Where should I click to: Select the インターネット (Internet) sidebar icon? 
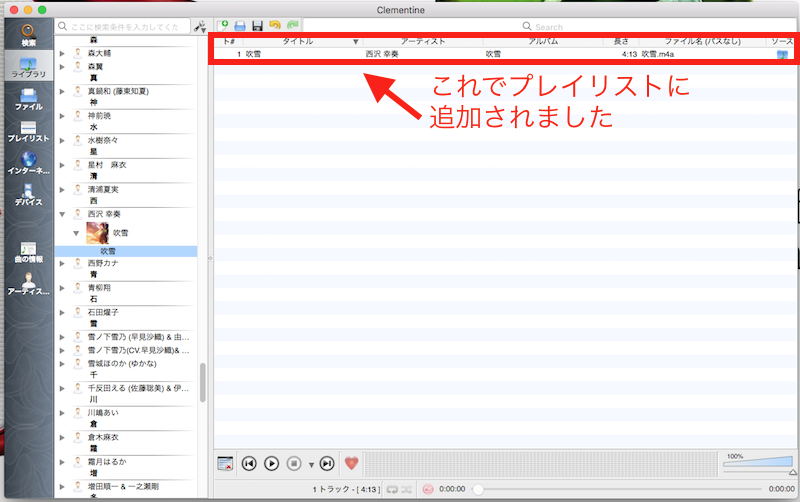(28, 165)
